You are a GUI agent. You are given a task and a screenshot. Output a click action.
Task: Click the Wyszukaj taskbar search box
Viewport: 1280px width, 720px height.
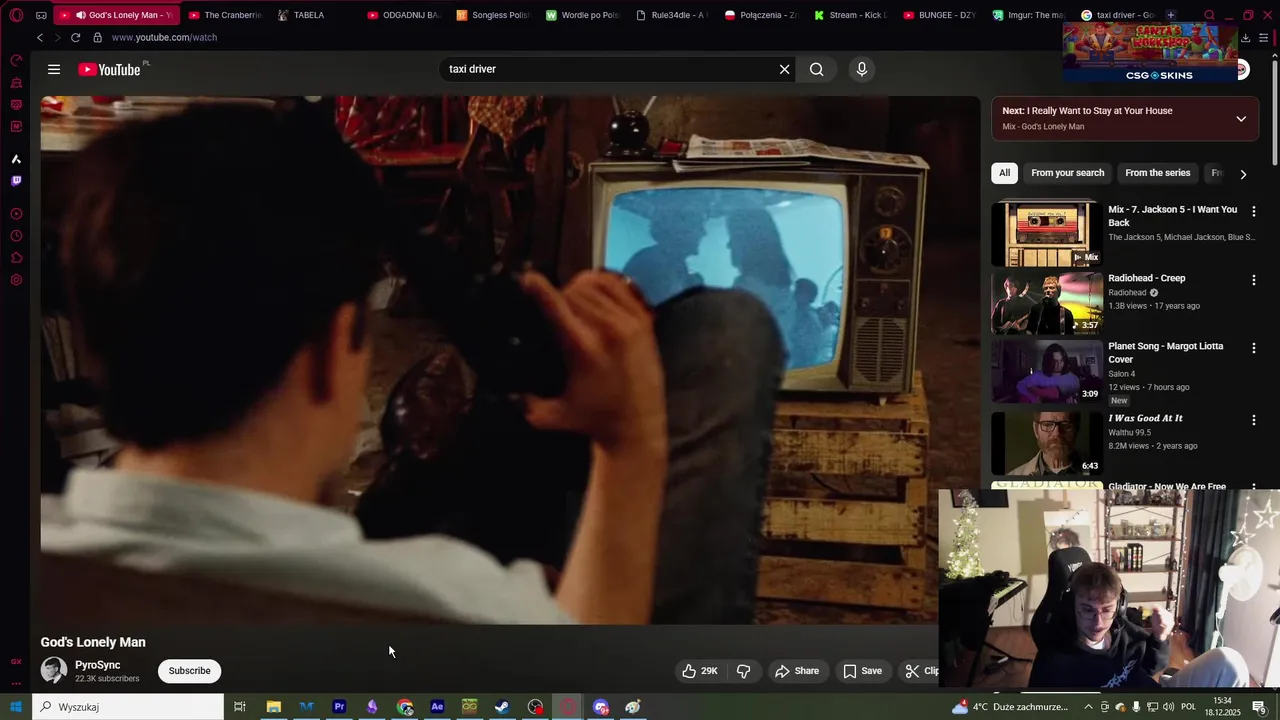click(128, 707)
